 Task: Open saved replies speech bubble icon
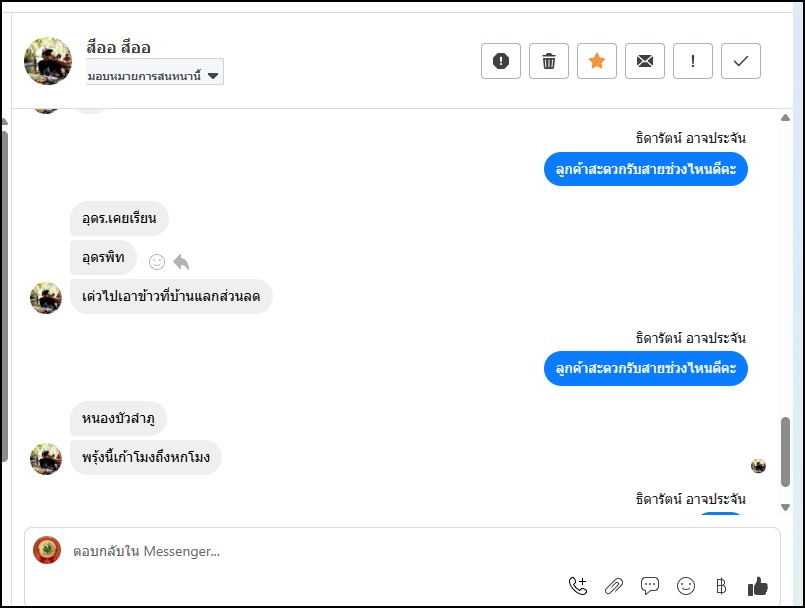(x=650, y=586)
